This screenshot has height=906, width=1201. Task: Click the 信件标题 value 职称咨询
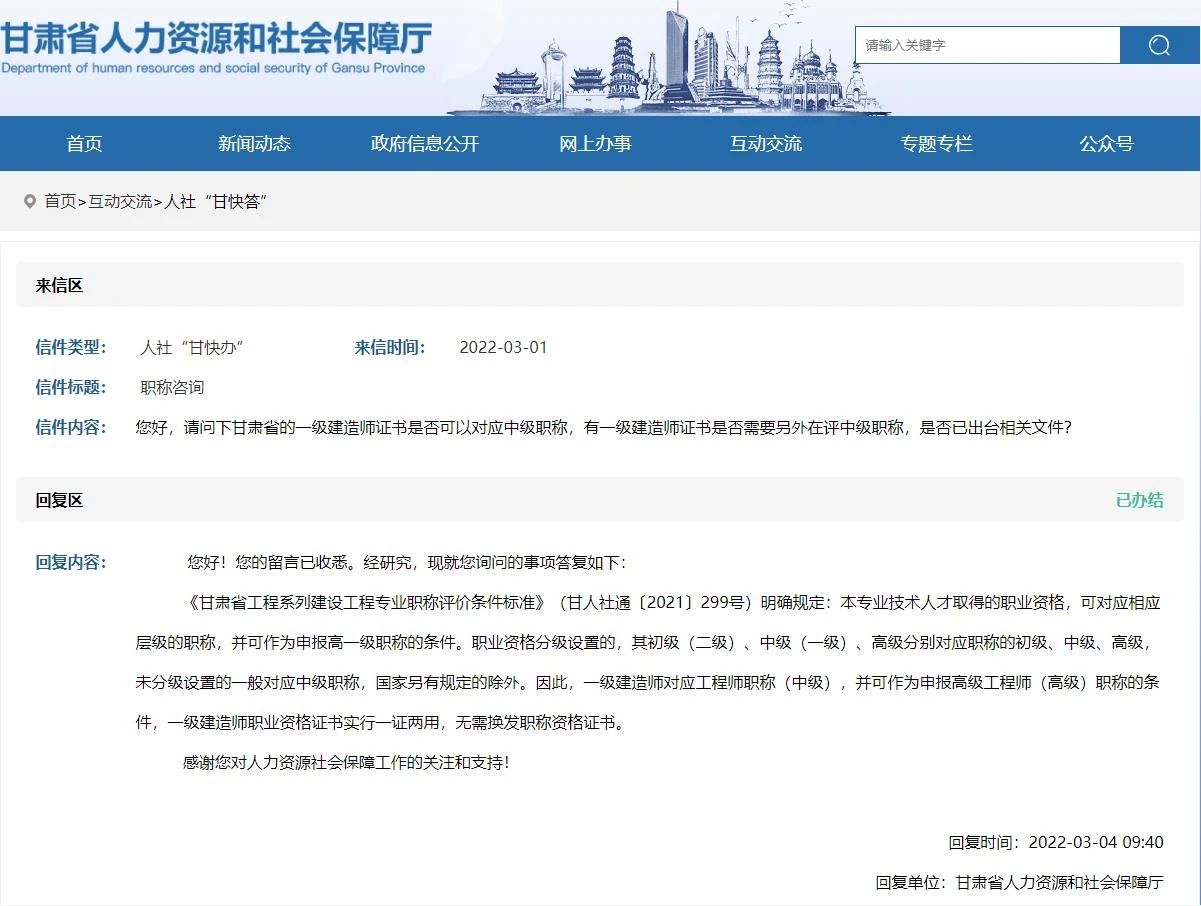point(172,387)
